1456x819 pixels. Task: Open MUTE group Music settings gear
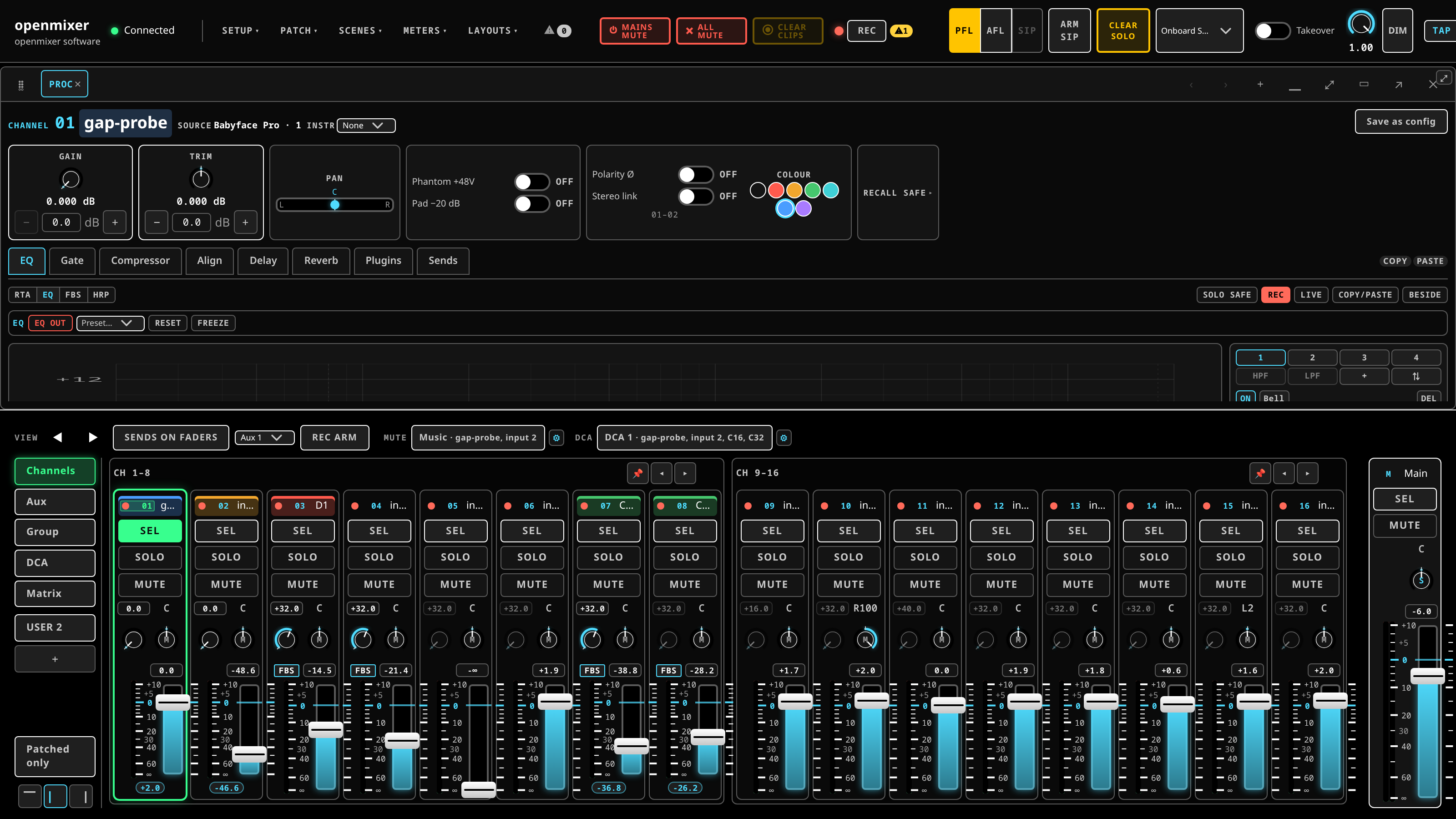click(x=556, y=437)
